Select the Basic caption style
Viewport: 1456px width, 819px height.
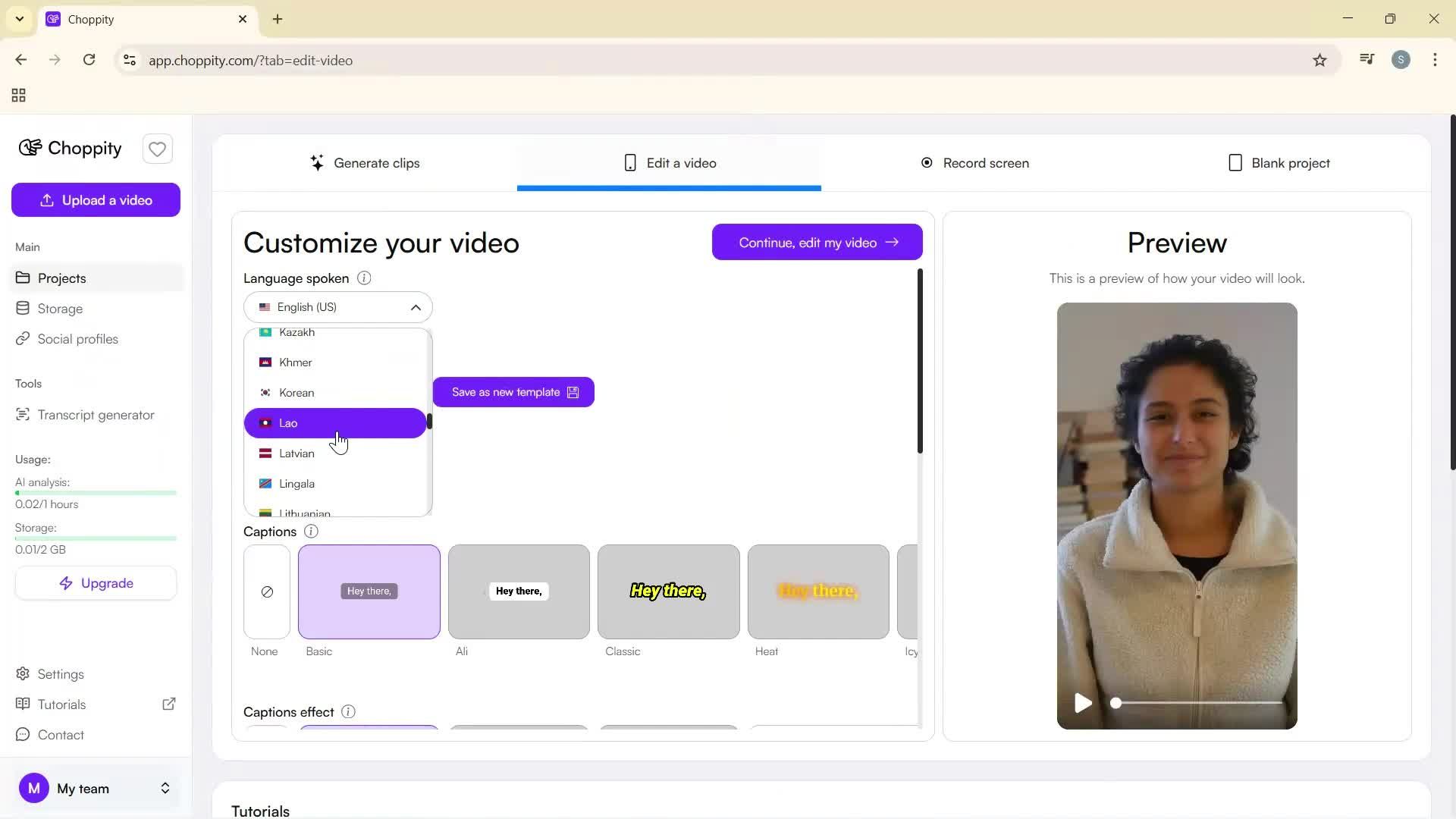pos(369,591)
